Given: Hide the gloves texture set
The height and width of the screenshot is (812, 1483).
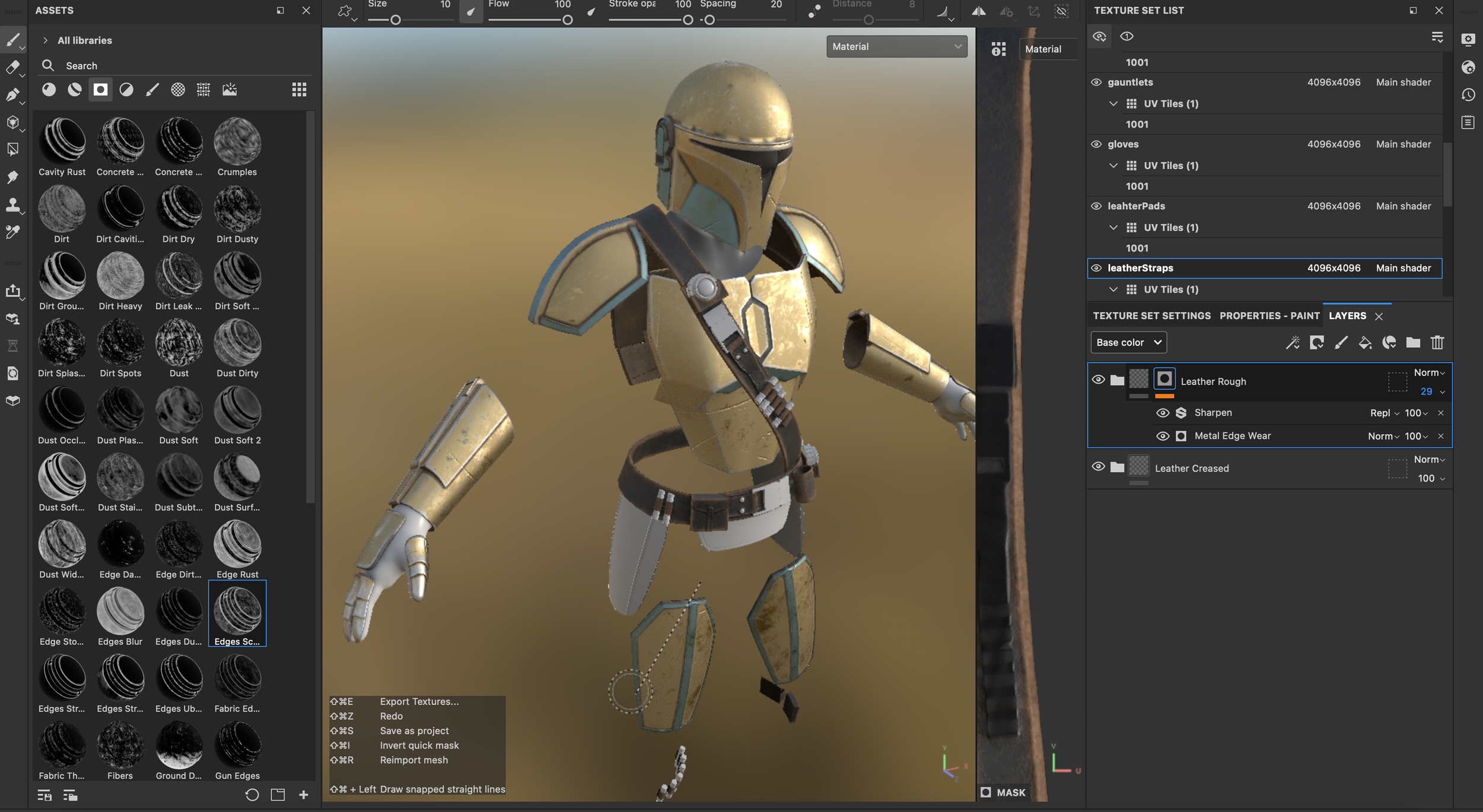Looking at the screenshot, I should [x=1096, y=144].
